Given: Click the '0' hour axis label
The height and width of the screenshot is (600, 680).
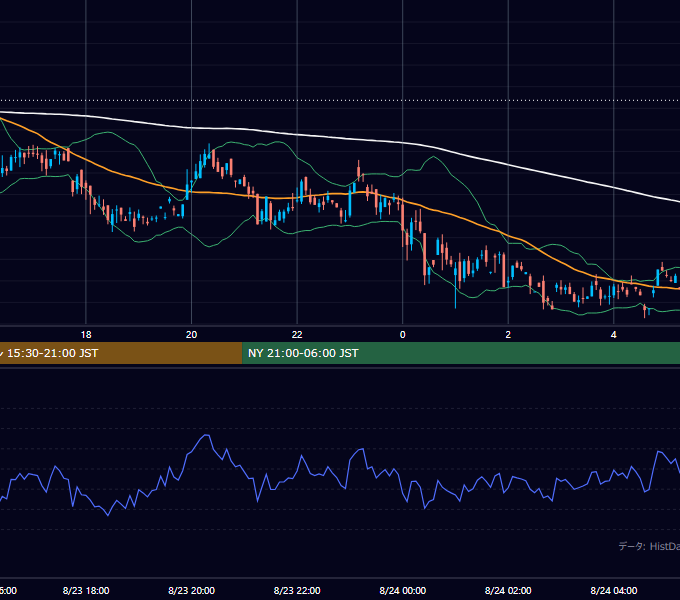Looking at the screenshot, I should tap(402, 335).
